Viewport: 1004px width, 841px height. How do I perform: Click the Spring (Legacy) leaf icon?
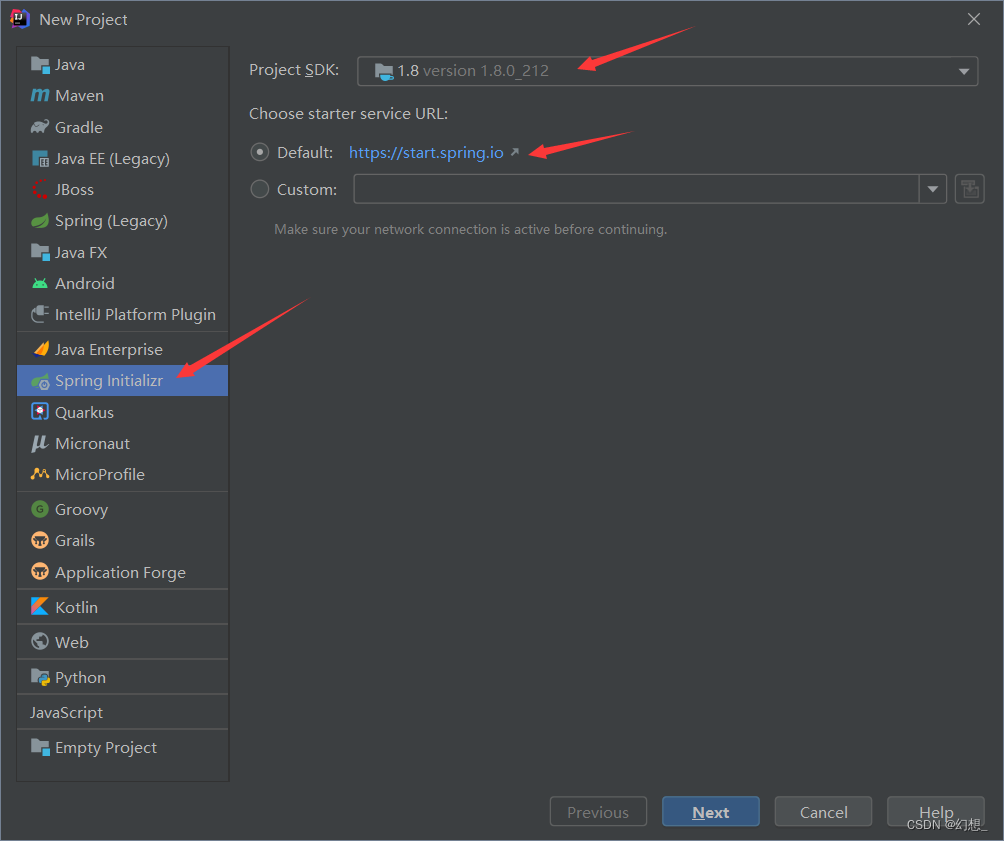[x=40, y=221]
